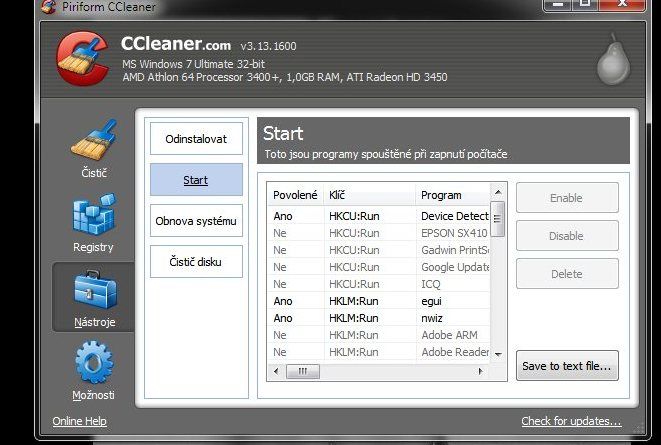Screen dimensions: 661x445
Task: Select the Adobe Reader entry
Action: click(379, 352)
